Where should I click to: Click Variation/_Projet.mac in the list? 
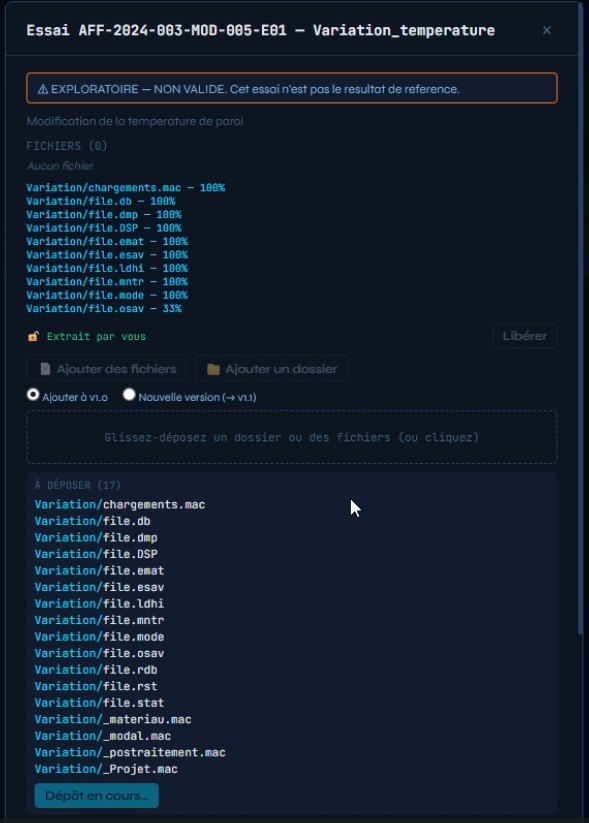(x=107, y=769)
